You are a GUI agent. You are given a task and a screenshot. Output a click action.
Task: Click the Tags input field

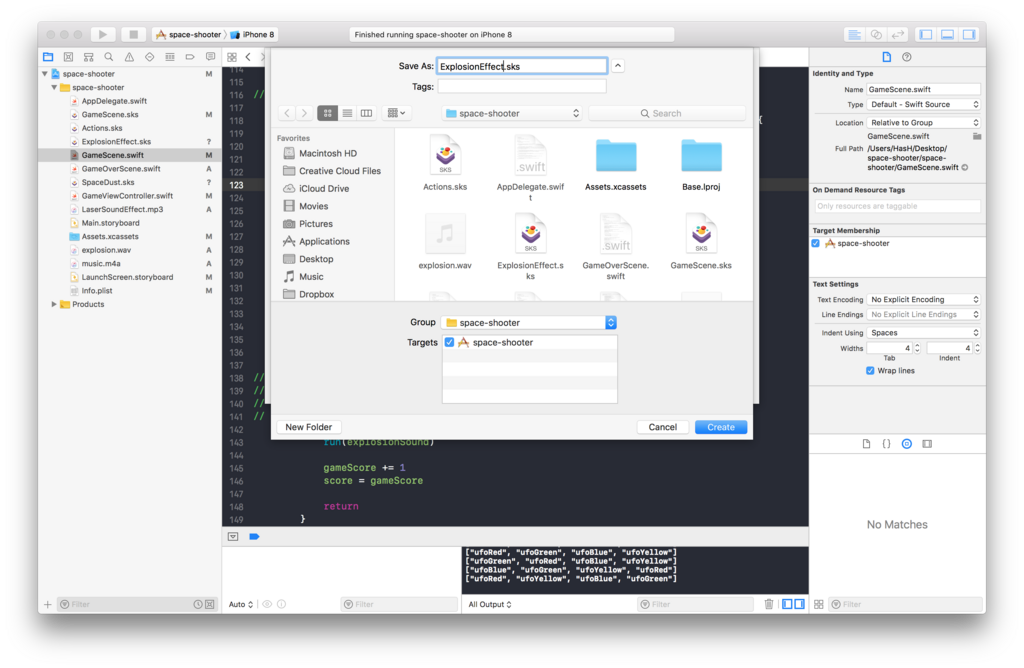[522, 86]
